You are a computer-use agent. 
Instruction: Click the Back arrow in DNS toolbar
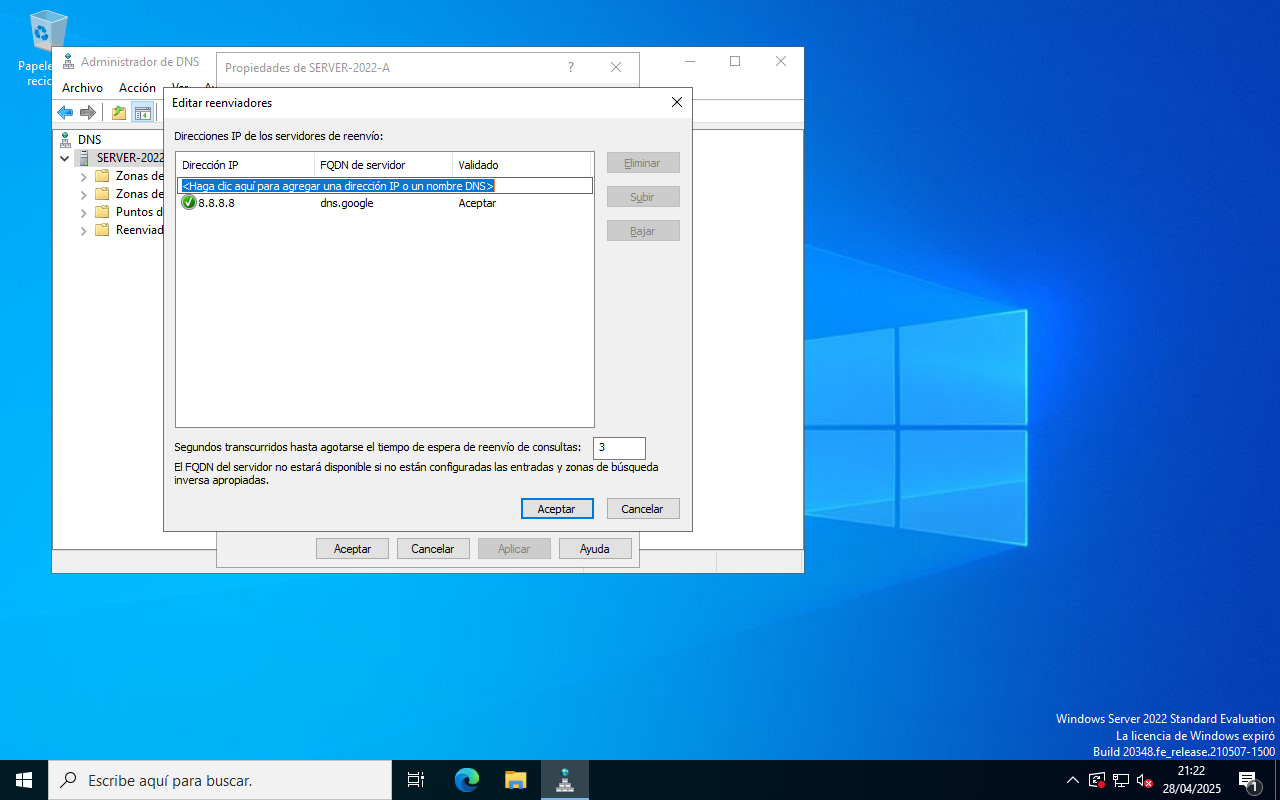[x=65, y=113]
